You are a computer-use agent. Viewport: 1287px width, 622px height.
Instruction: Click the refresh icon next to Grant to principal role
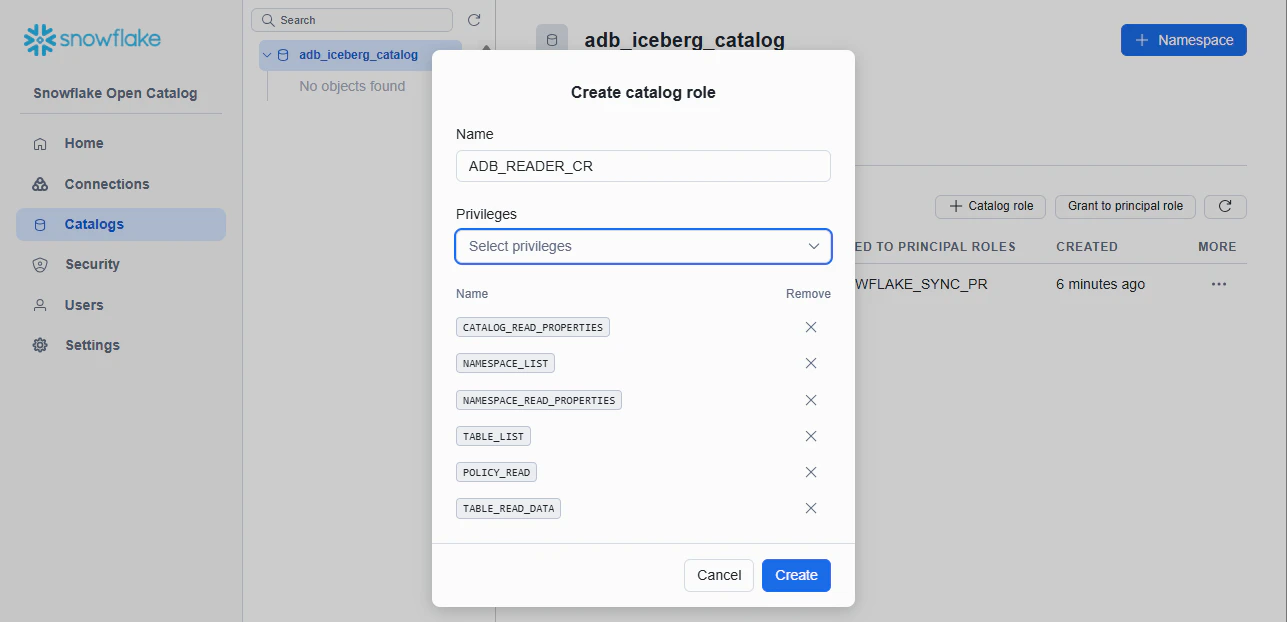(x=1225, y=206)
